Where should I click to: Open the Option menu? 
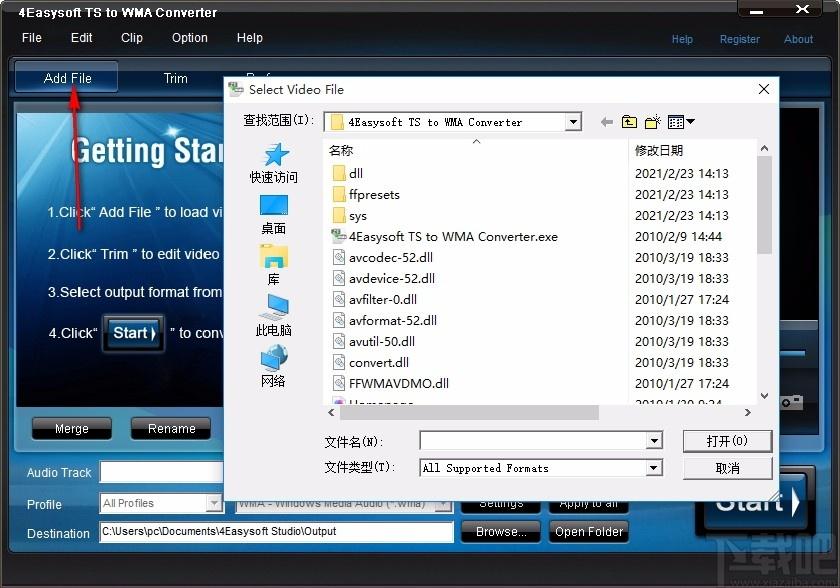190,38
